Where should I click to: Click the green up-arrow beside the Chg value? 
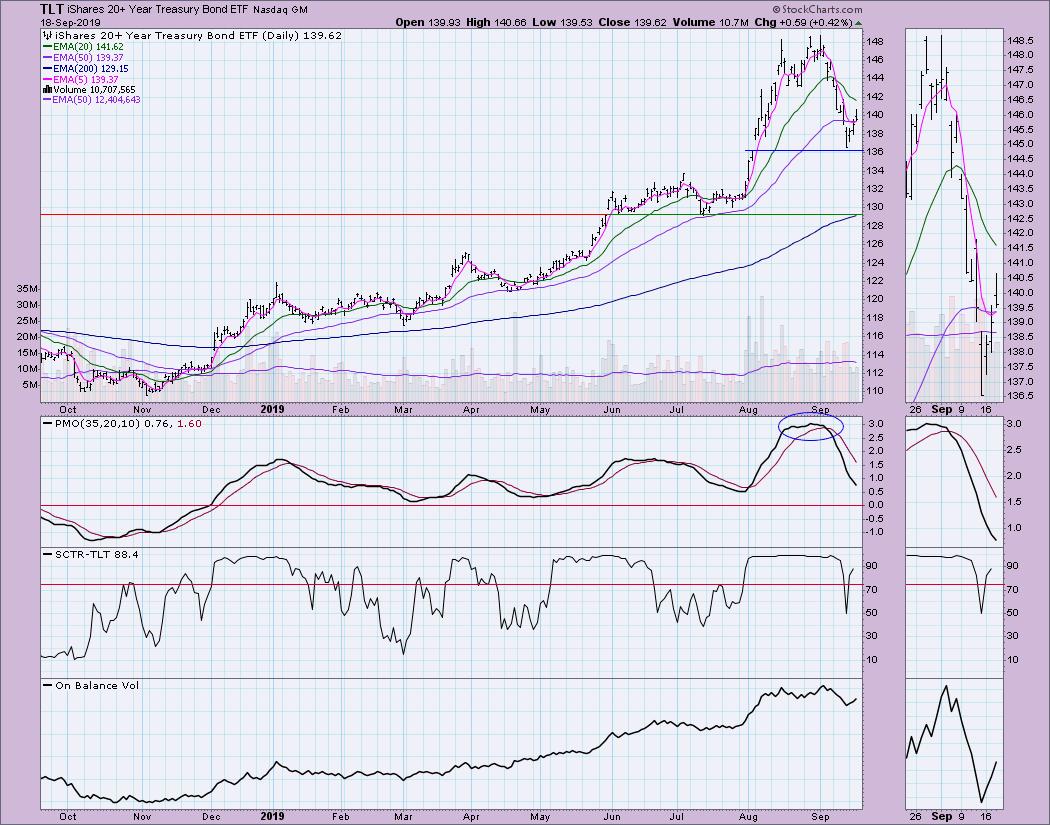coord(858,23)
